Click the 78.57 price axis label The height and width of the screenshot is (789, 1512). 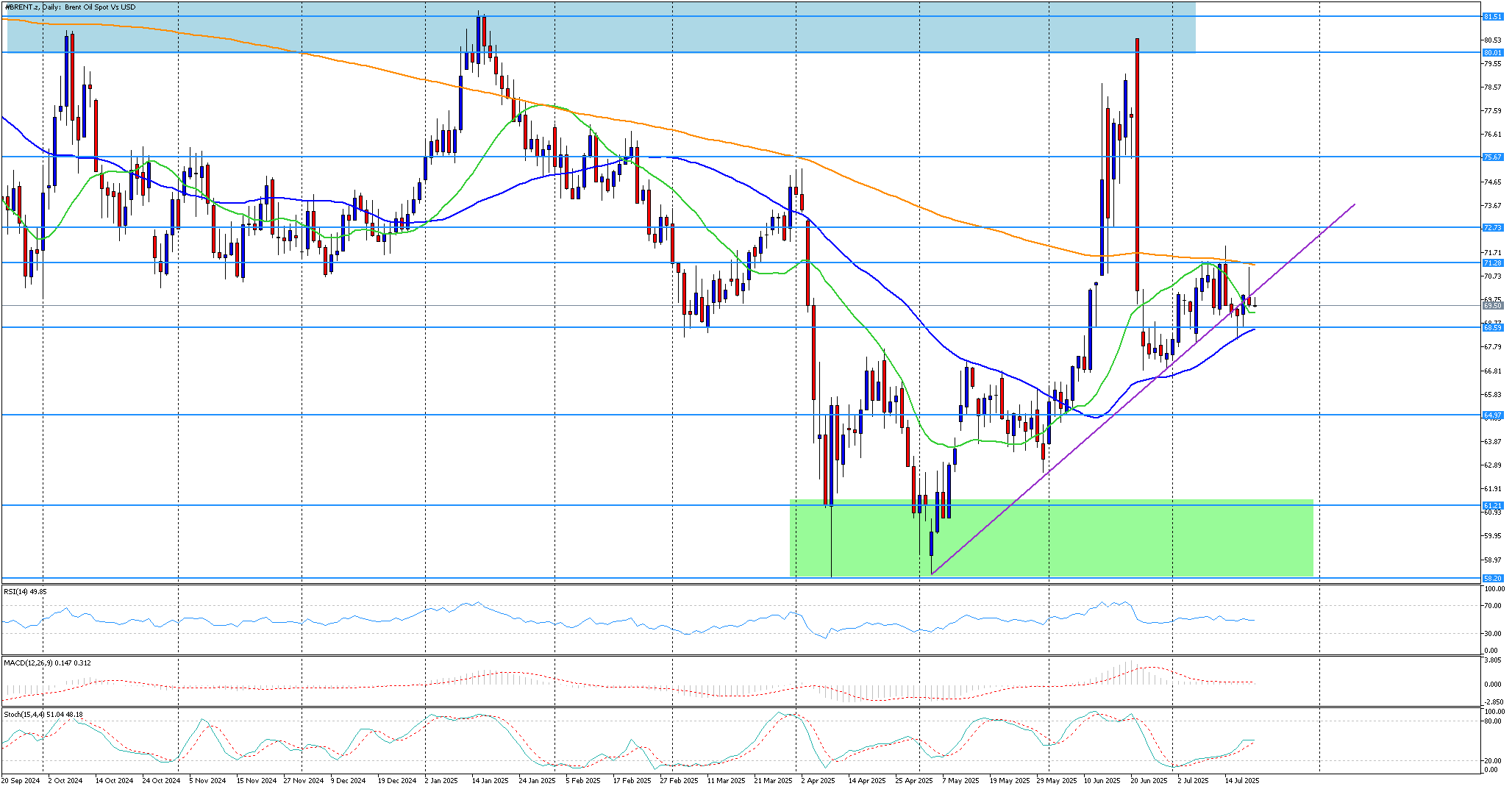pyautogui.click(x=1492, y=87)
